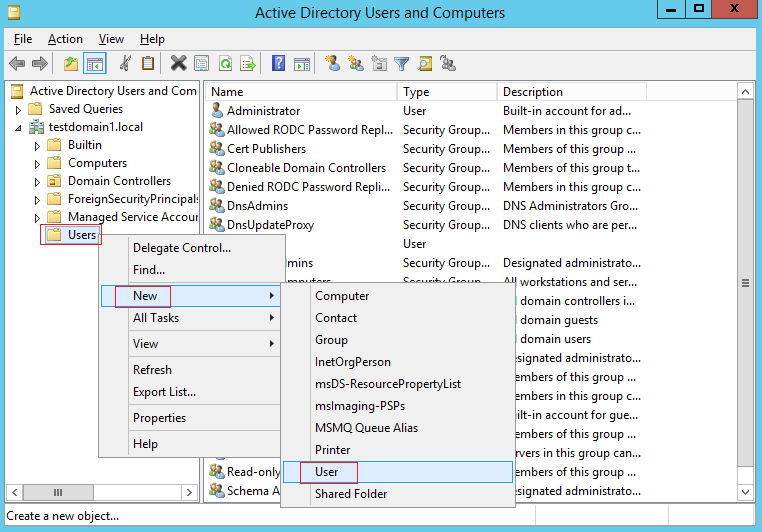Open the Action menu in the menu bar
Viewport: 762px width, 532px height.
pos(65,39)
